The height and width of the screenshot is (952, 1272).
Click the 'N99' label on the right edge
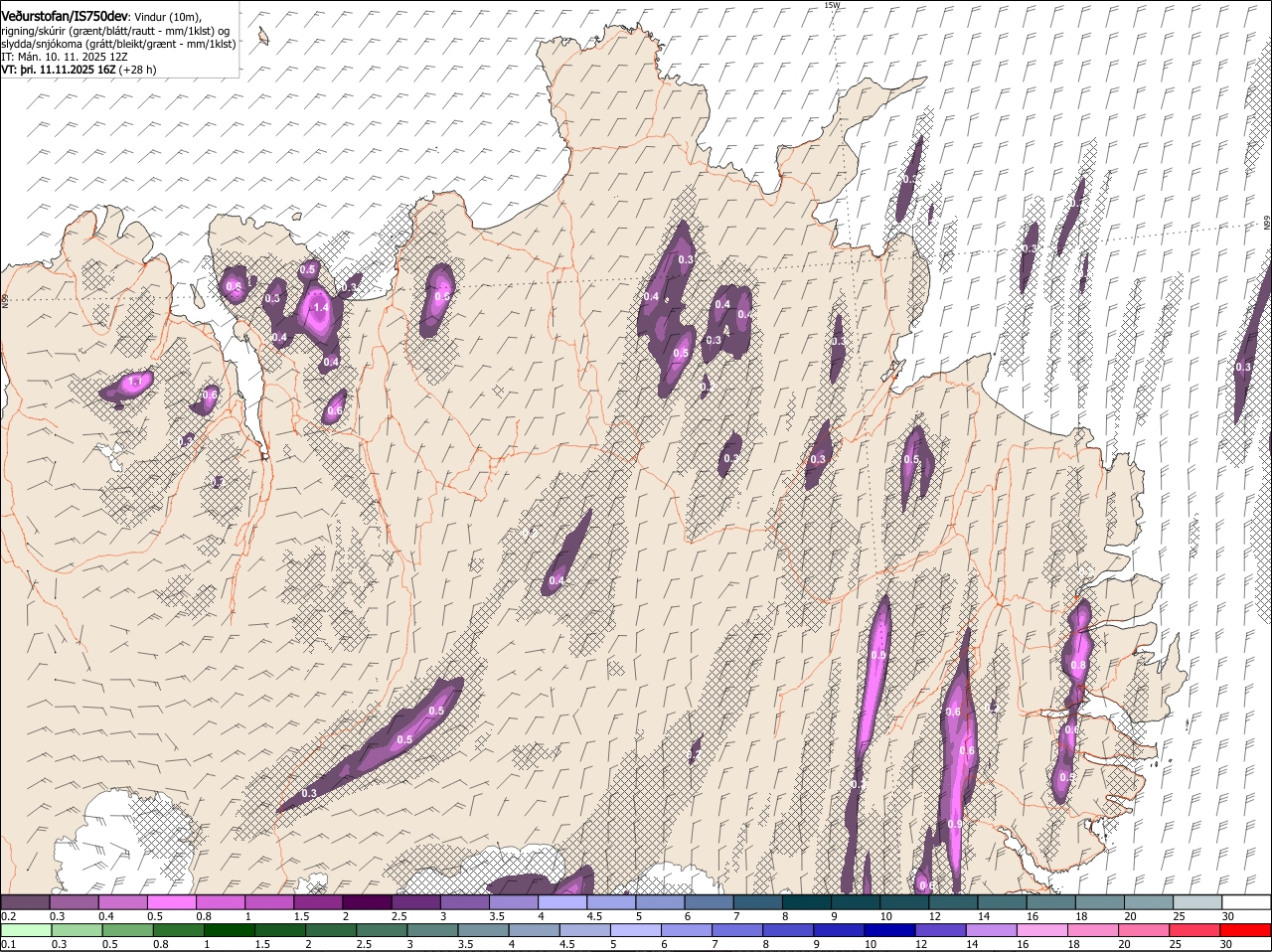click(1267, 225)
